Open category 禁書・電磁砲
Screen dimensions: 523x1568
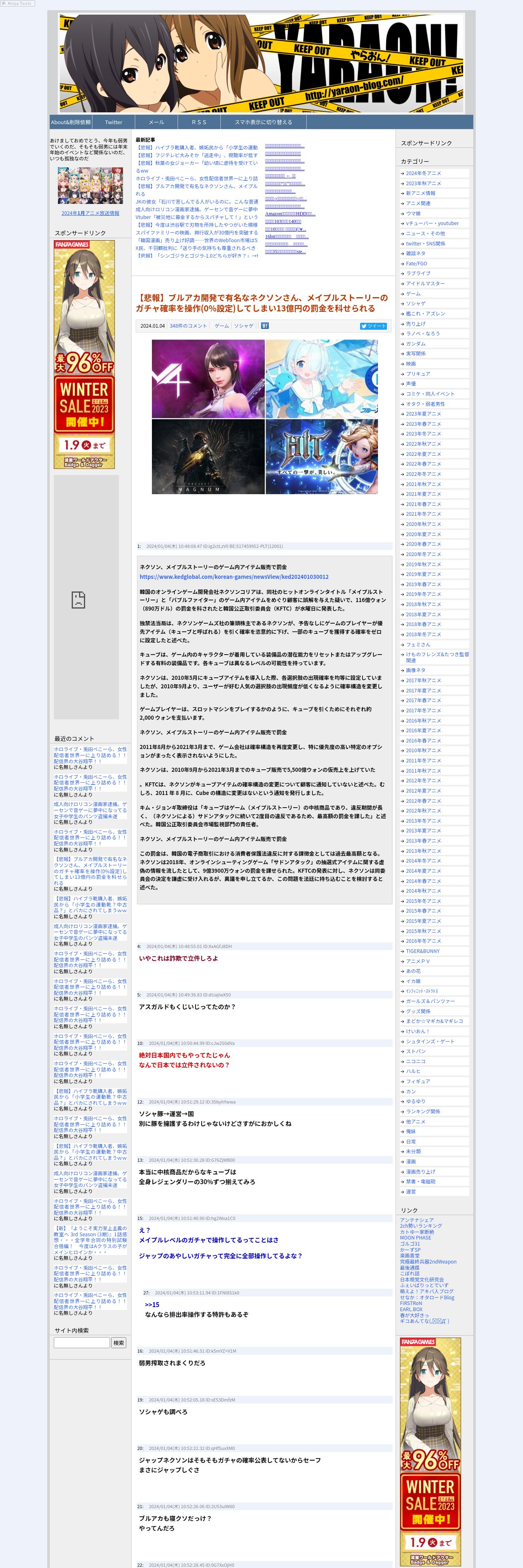click(x=421, y=1181)
